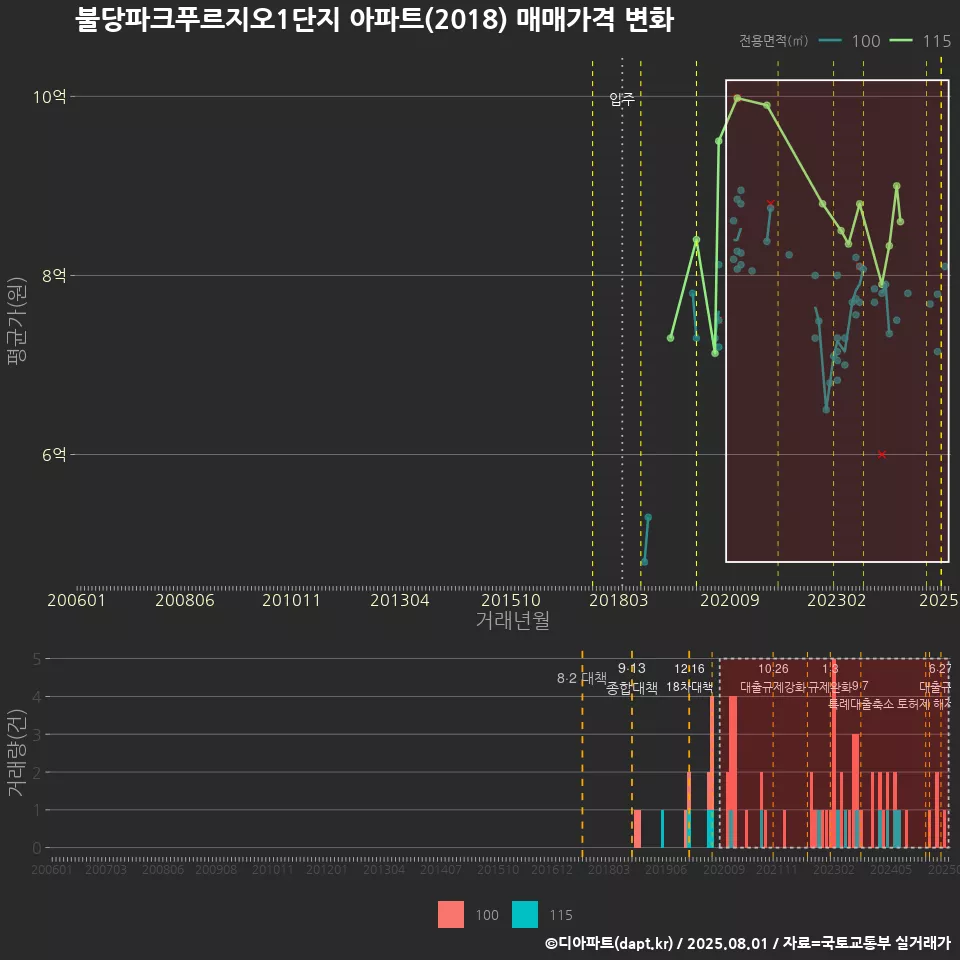Click 201510 on the price chart x-axis
Screen dimensions: 960x960
point(511,600)
